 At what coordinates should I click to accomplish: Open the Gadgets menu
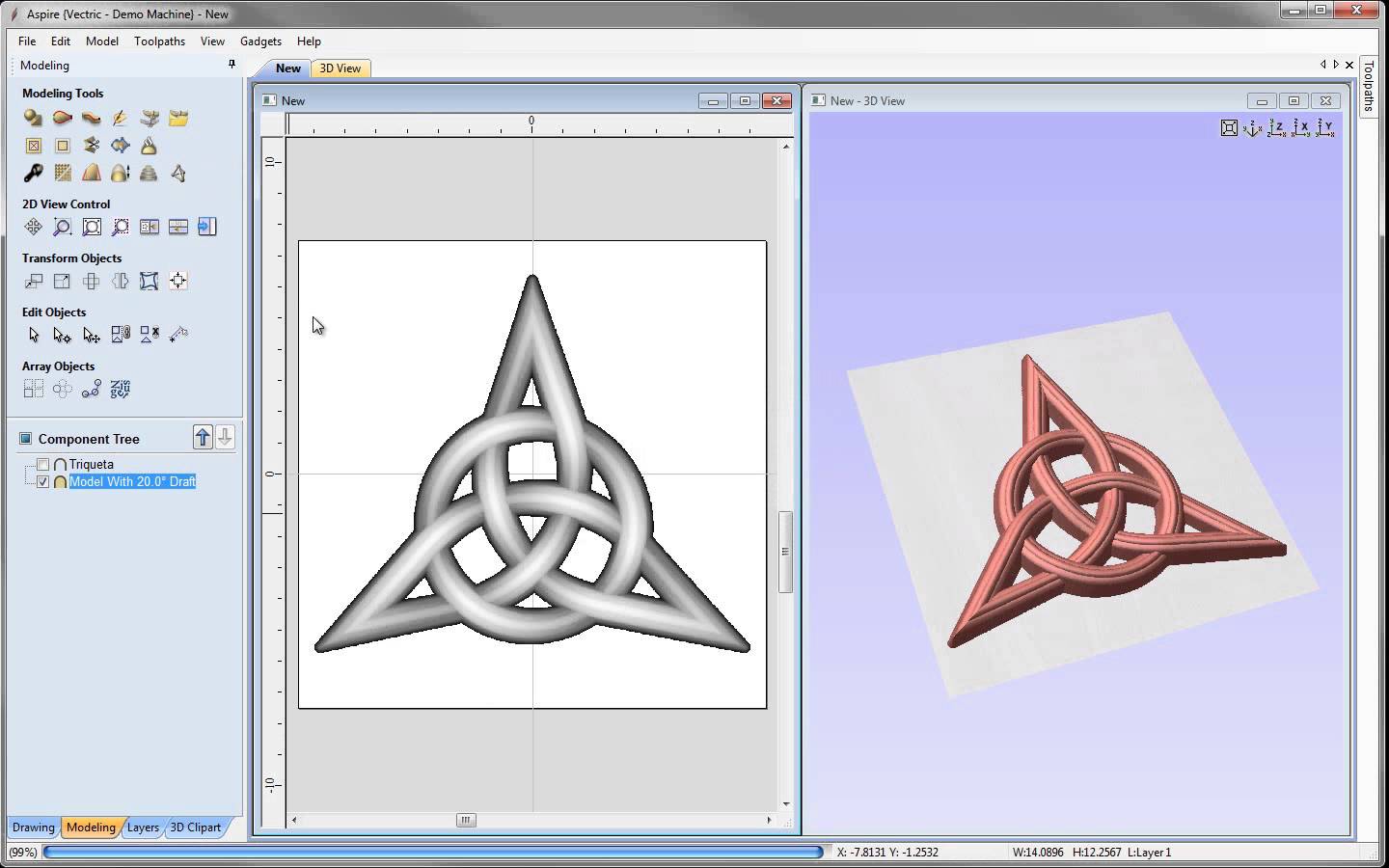click(x=260, y=41)
